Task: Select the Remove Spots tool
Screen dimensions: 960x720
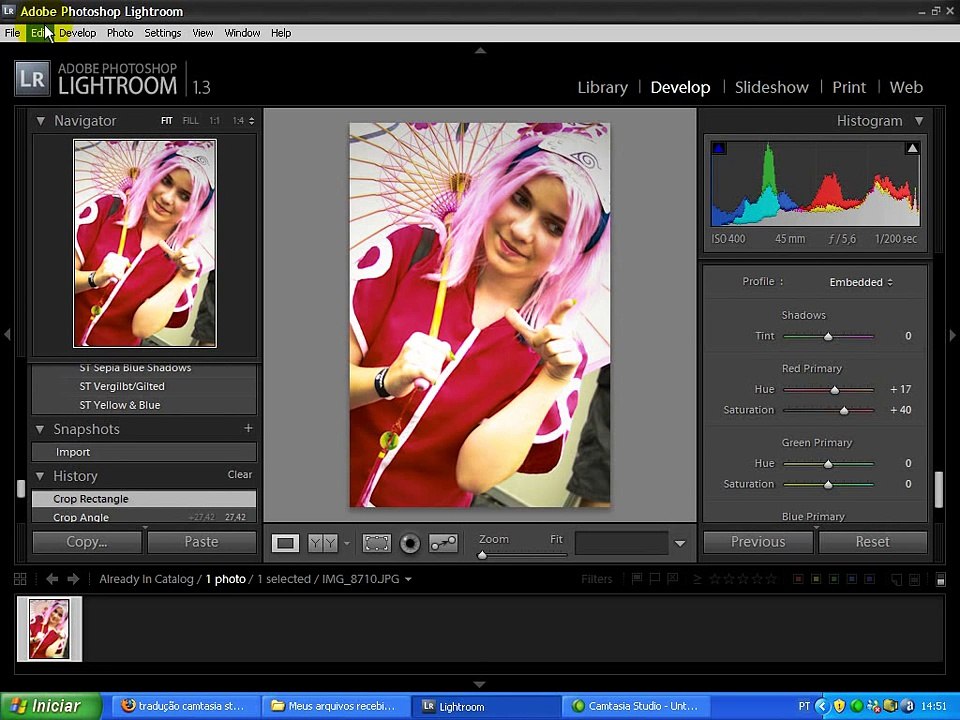Action: click(443, 543)
